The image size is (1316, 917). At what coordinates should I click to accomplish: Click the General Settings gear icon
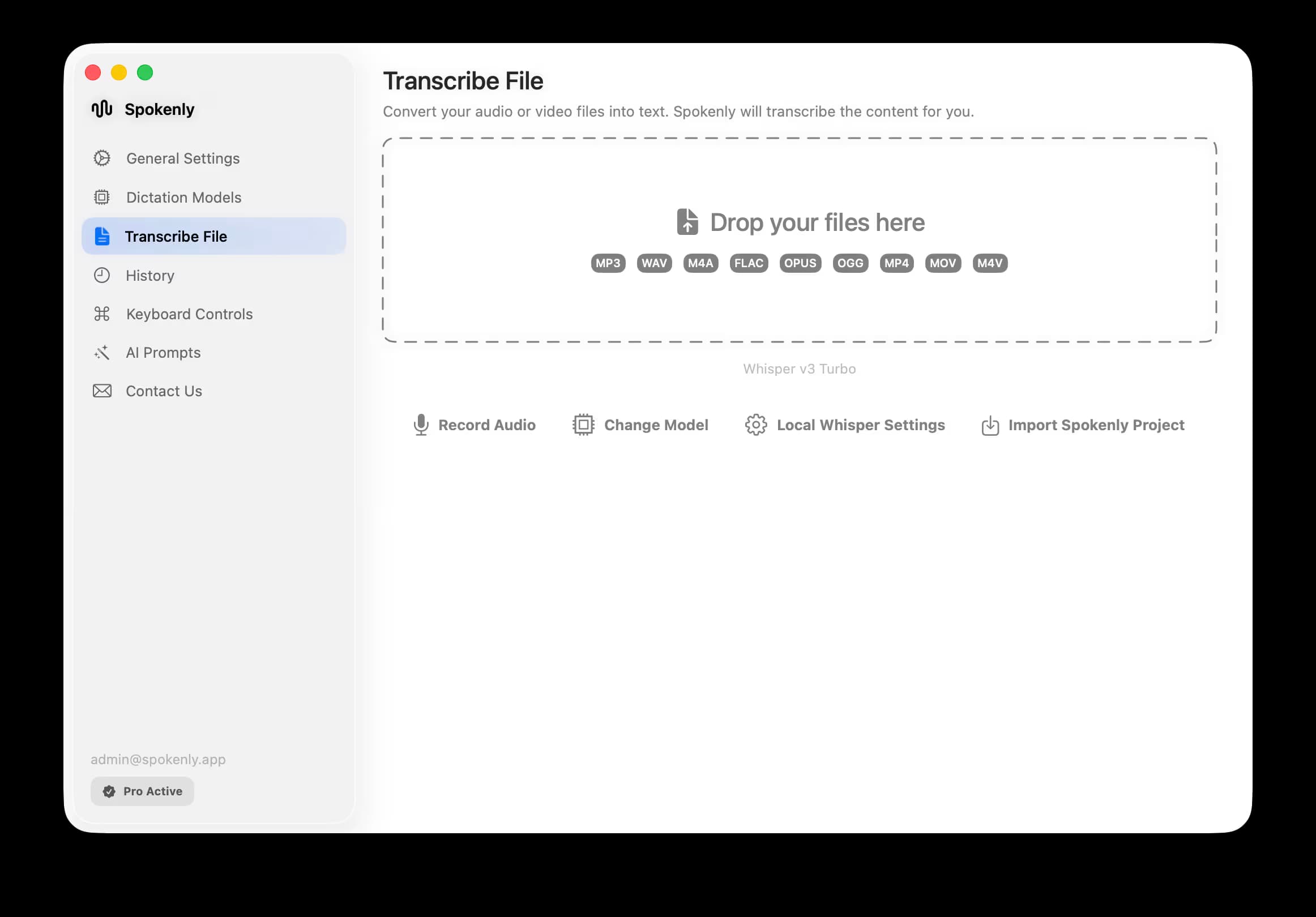tap(102, 158)
